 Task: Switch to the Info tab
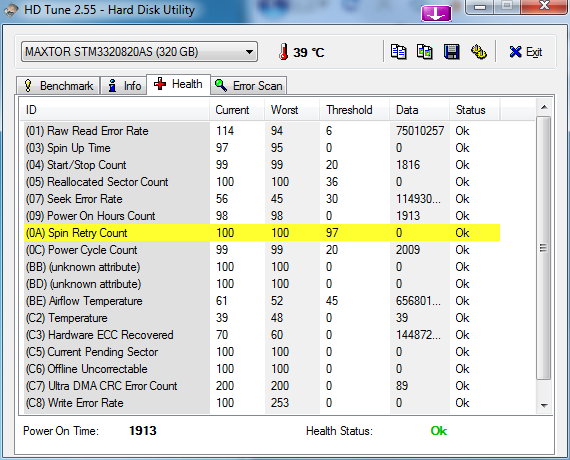pos(124,86)
